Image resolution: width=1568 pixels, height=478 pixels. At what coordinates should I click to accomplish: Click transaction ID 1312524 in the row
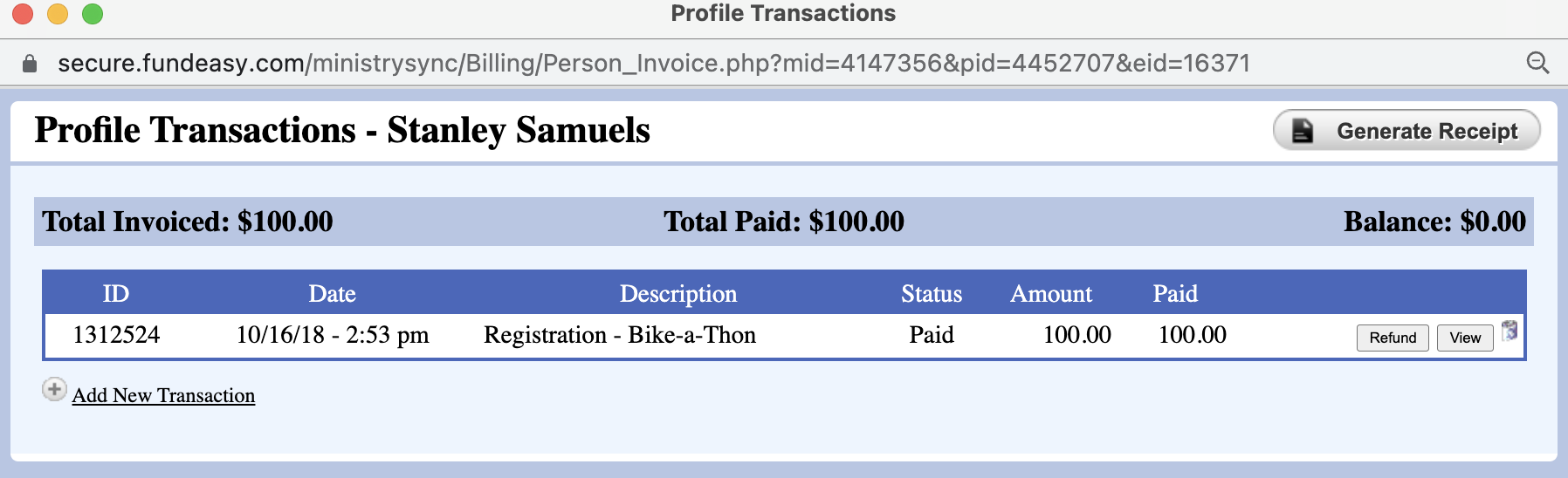pyautogui.click(x=116, y=335)
